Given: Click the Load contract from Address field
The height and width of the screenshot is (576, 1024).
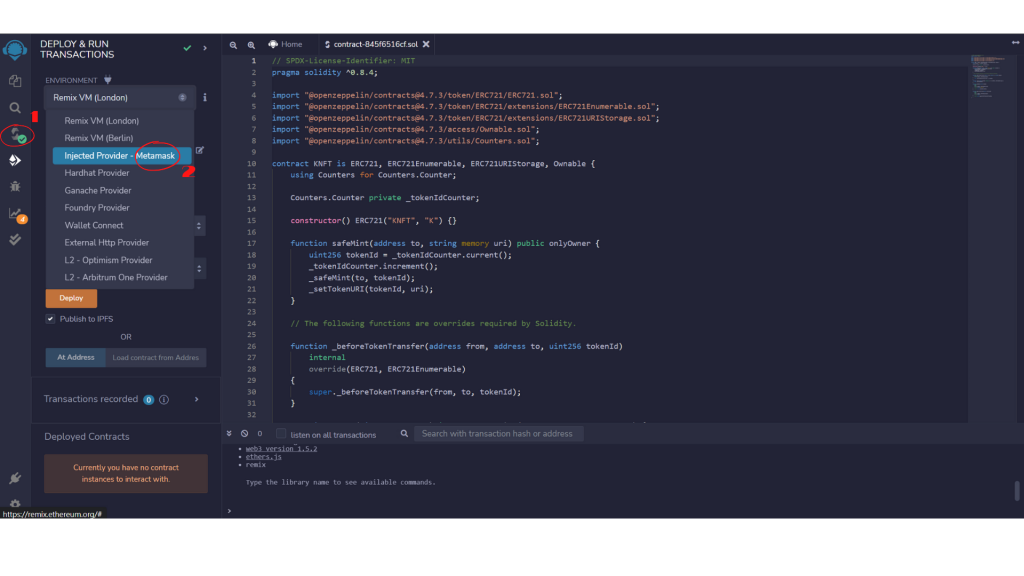Looking at the screenshot, I should [156, 357].
